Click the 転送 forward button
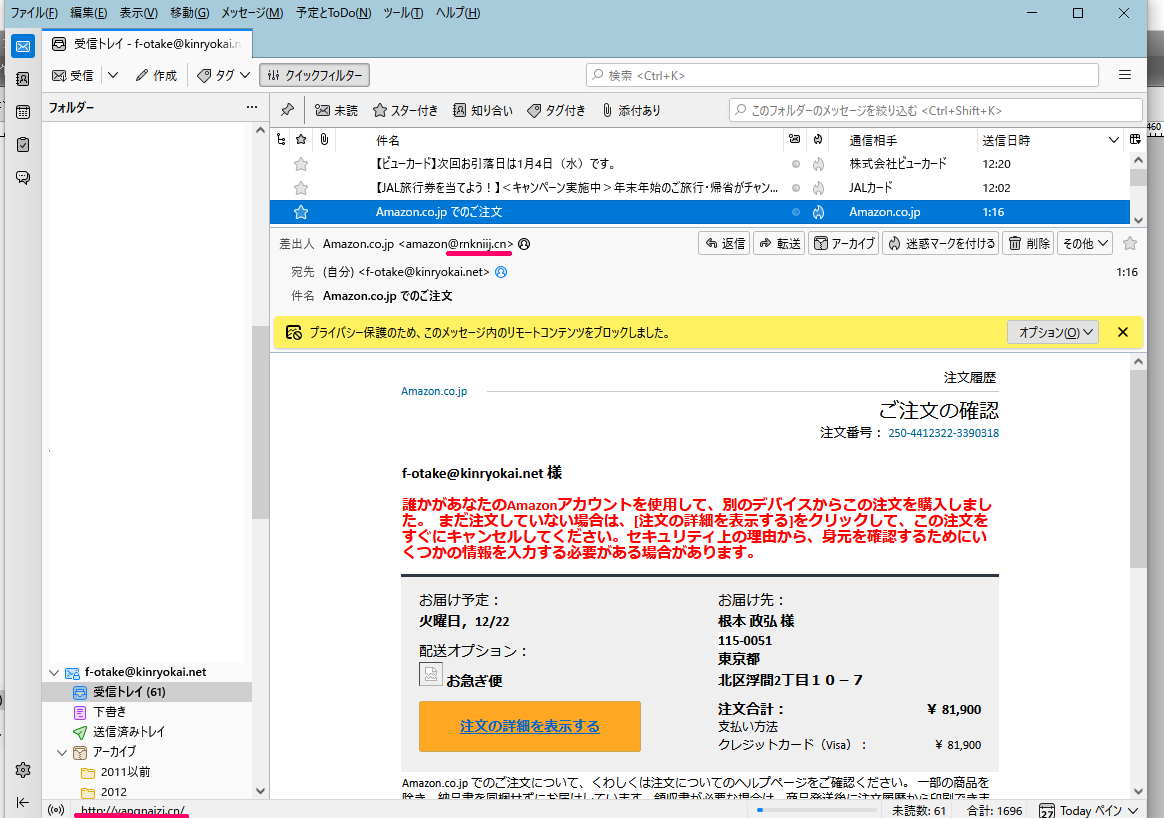The width and height of the screenshot is (1164, 818). tap(779, 243)
